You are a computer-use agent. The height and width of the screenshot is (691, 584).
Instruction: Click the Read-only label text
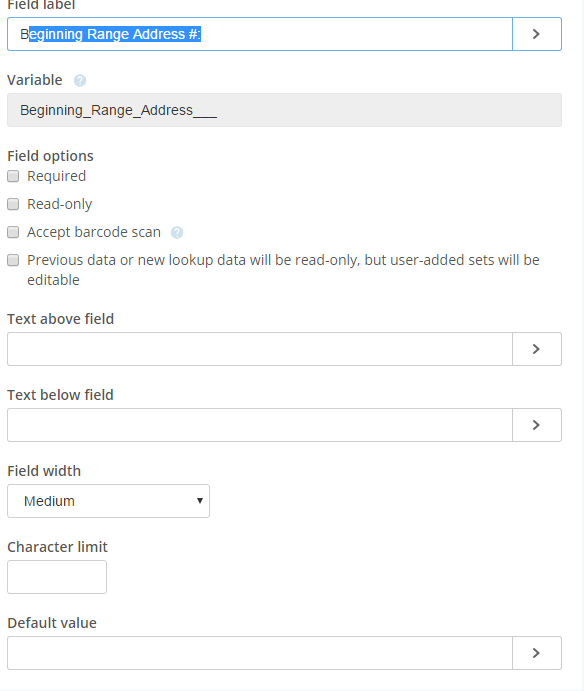tap(60, 204)
